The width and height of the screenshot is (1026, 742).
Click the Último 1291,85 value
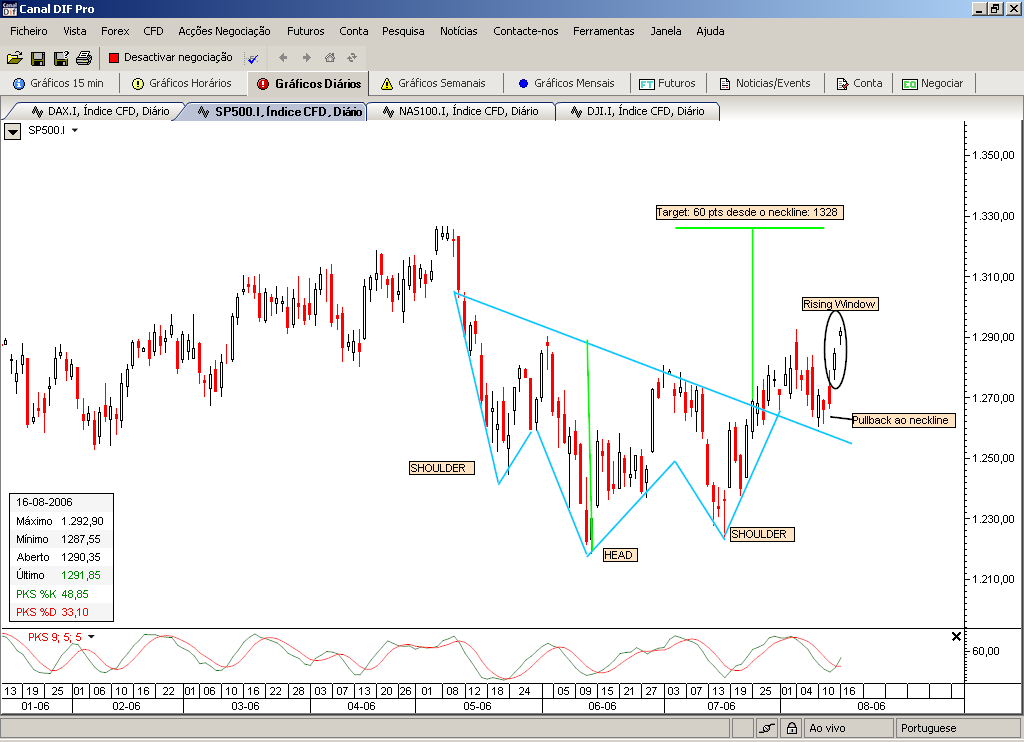(x=80, y=575)
